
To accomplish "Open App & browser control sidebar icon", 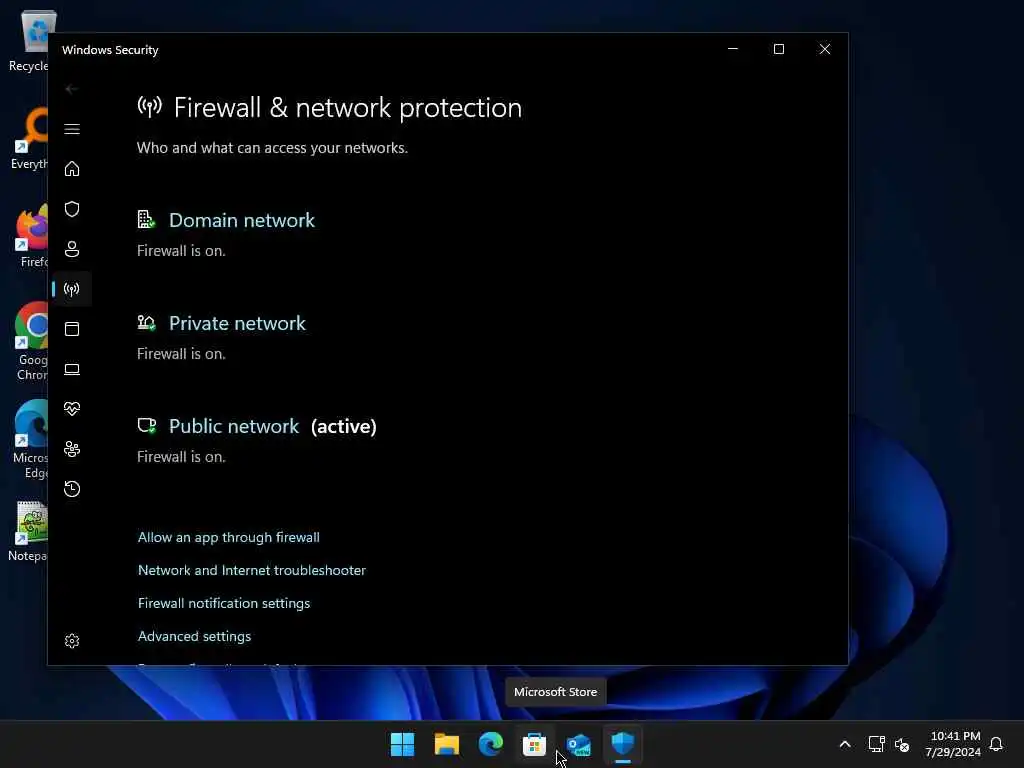I will pyautogui.click(x=72, y=328).
